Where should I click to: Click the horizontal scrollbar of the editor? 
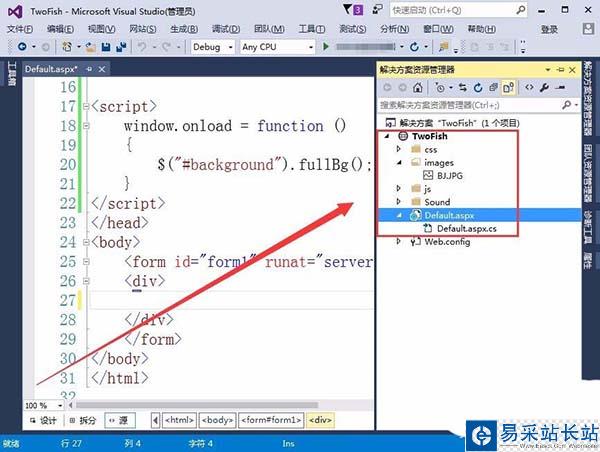197,405
